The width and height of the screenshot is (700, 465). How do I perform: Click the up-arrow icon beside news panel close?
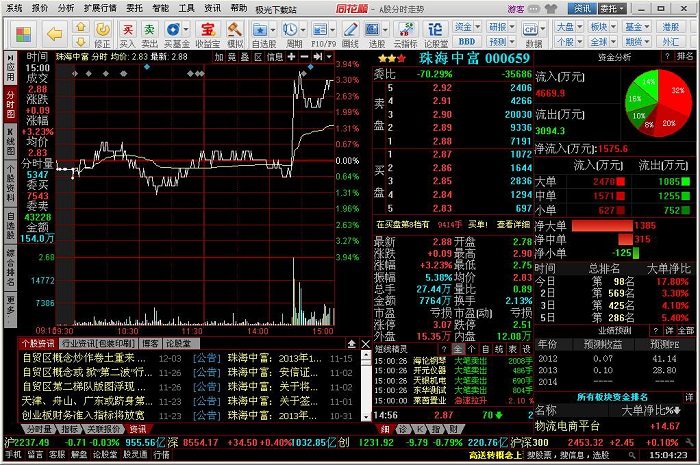pyautogui.click(x=352, y=344)
